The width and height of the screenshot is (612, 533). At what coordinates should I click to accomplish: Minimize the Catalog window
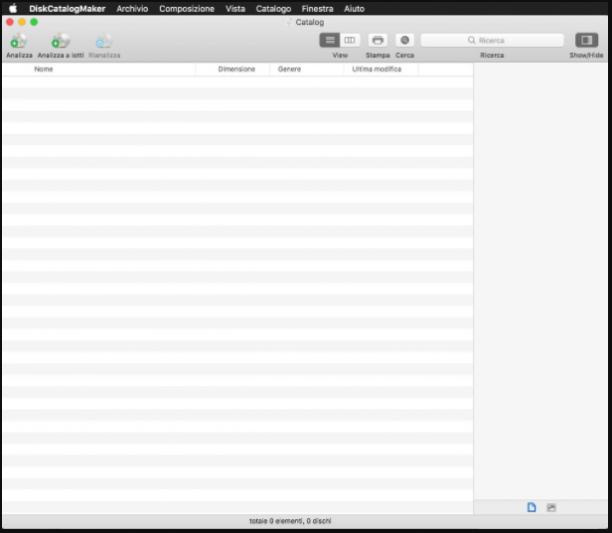22,22
